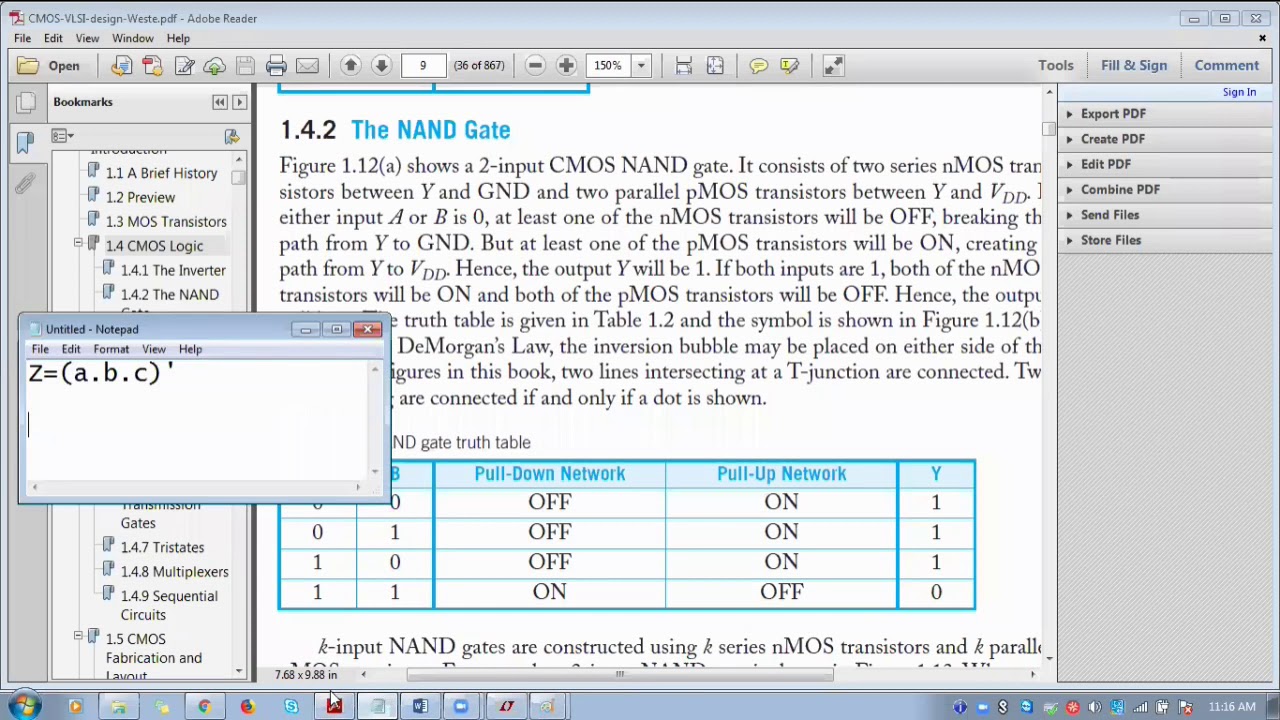The width and height of the screenshot is (1280, 720).
Task: Expand the Export PDF section
Action: [x=1113, y=114]
